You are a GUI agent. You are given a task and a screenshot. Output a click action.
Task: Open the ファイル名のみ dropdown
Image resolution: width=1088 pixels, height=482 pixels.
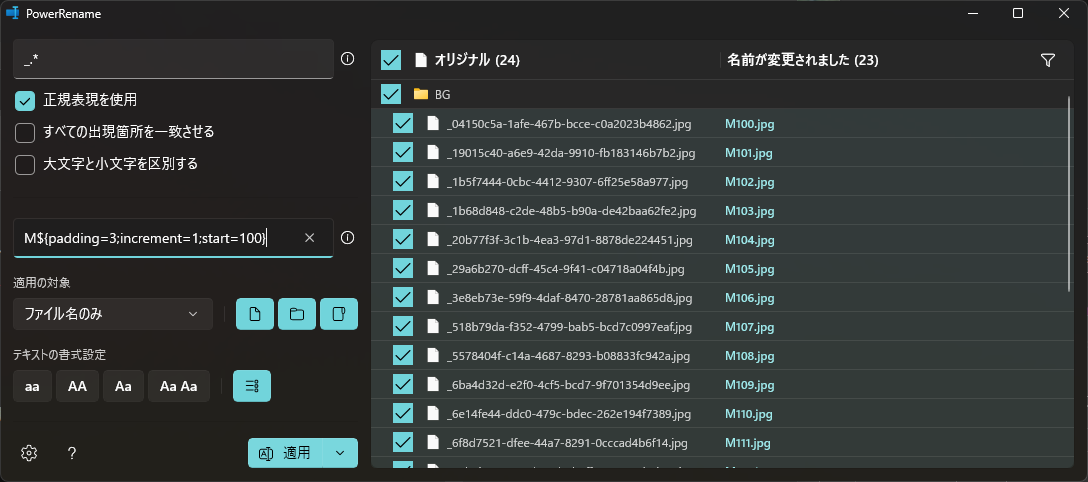tap(112, 314)
